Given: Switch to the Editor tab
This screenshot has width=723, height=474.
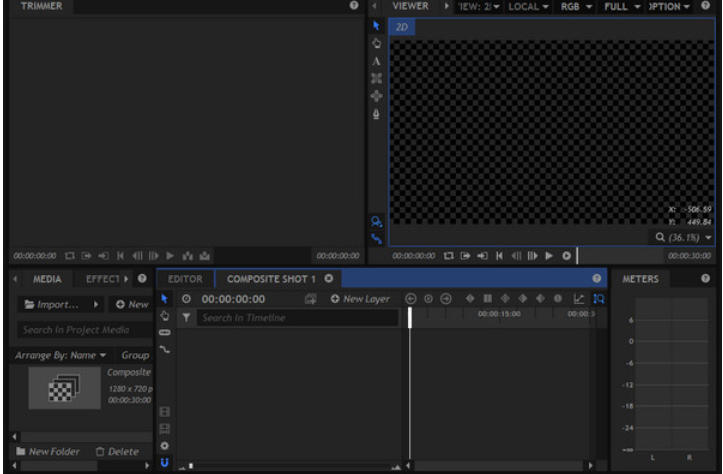Looking at the screenshot, I should point(185,279).
